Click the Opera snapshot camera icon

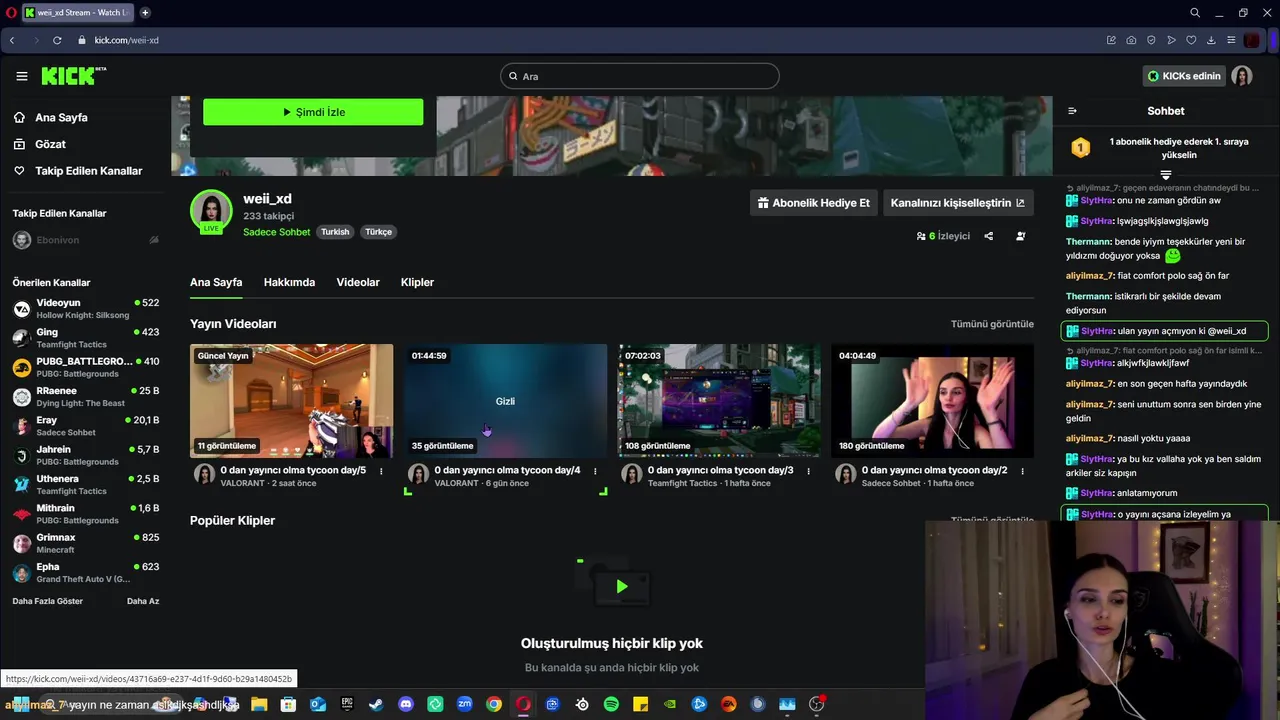1131,40
